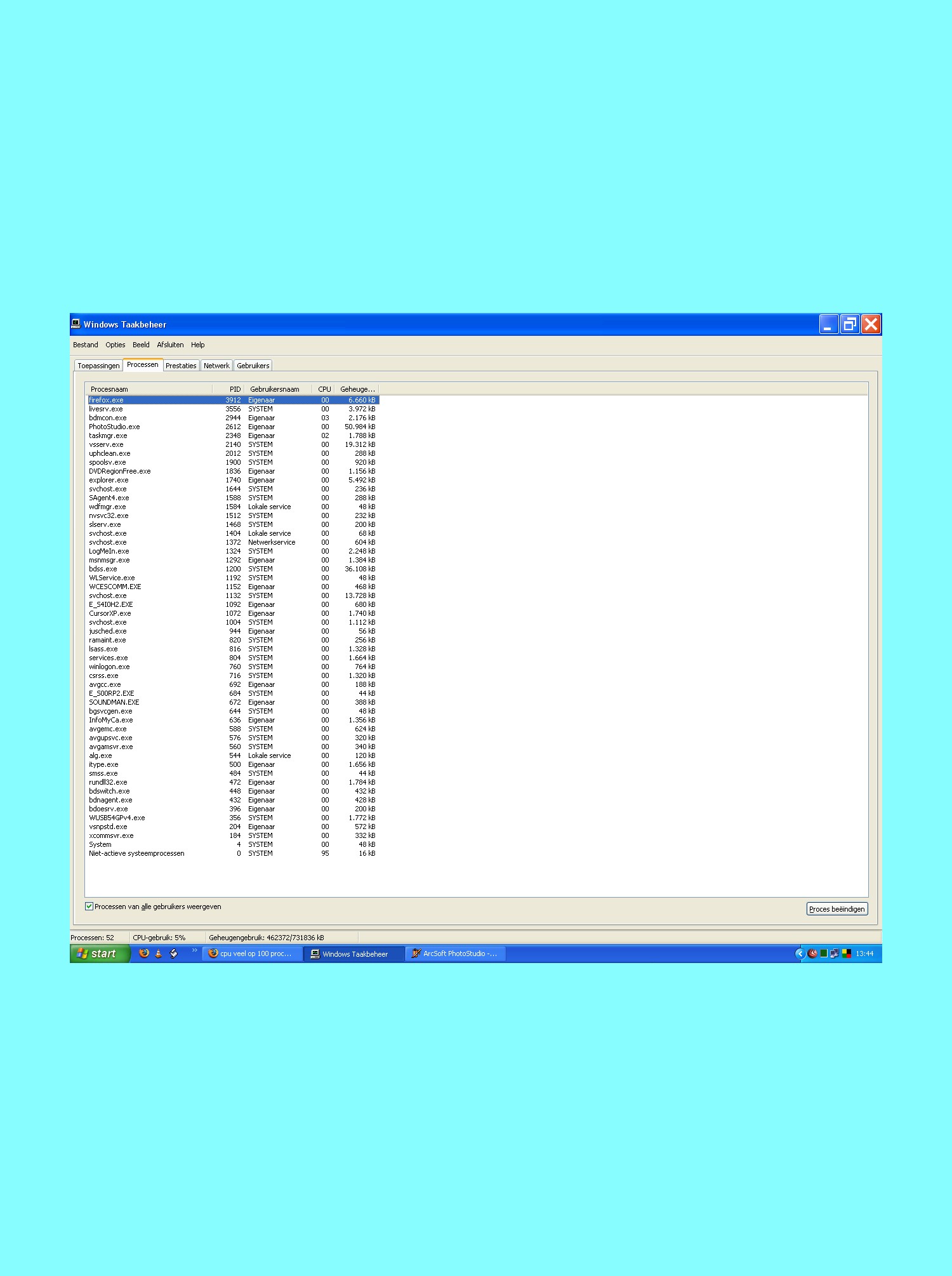Select the jusched.exe process
This screenshot has height=1276, width=952.
pos(233,631)
